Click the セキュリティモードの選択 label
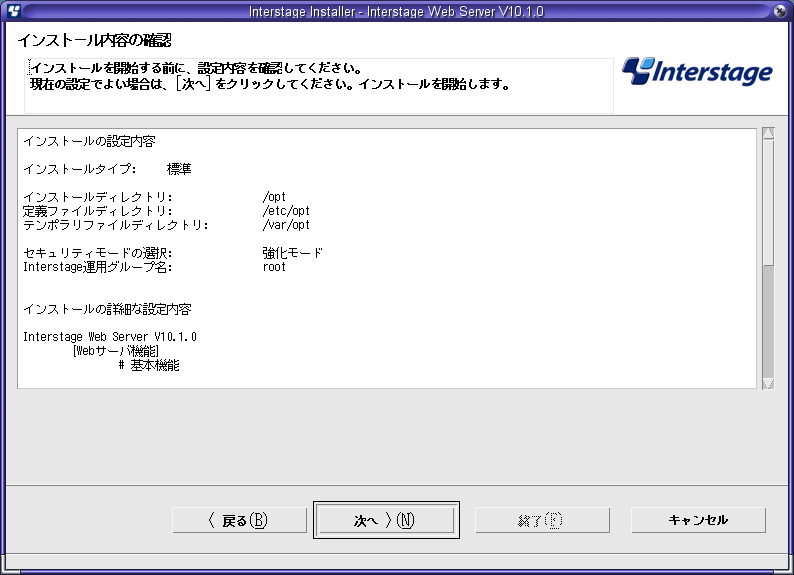Viewport: 794px width, 575px height. pyautogui.click(x=98, y=253)
